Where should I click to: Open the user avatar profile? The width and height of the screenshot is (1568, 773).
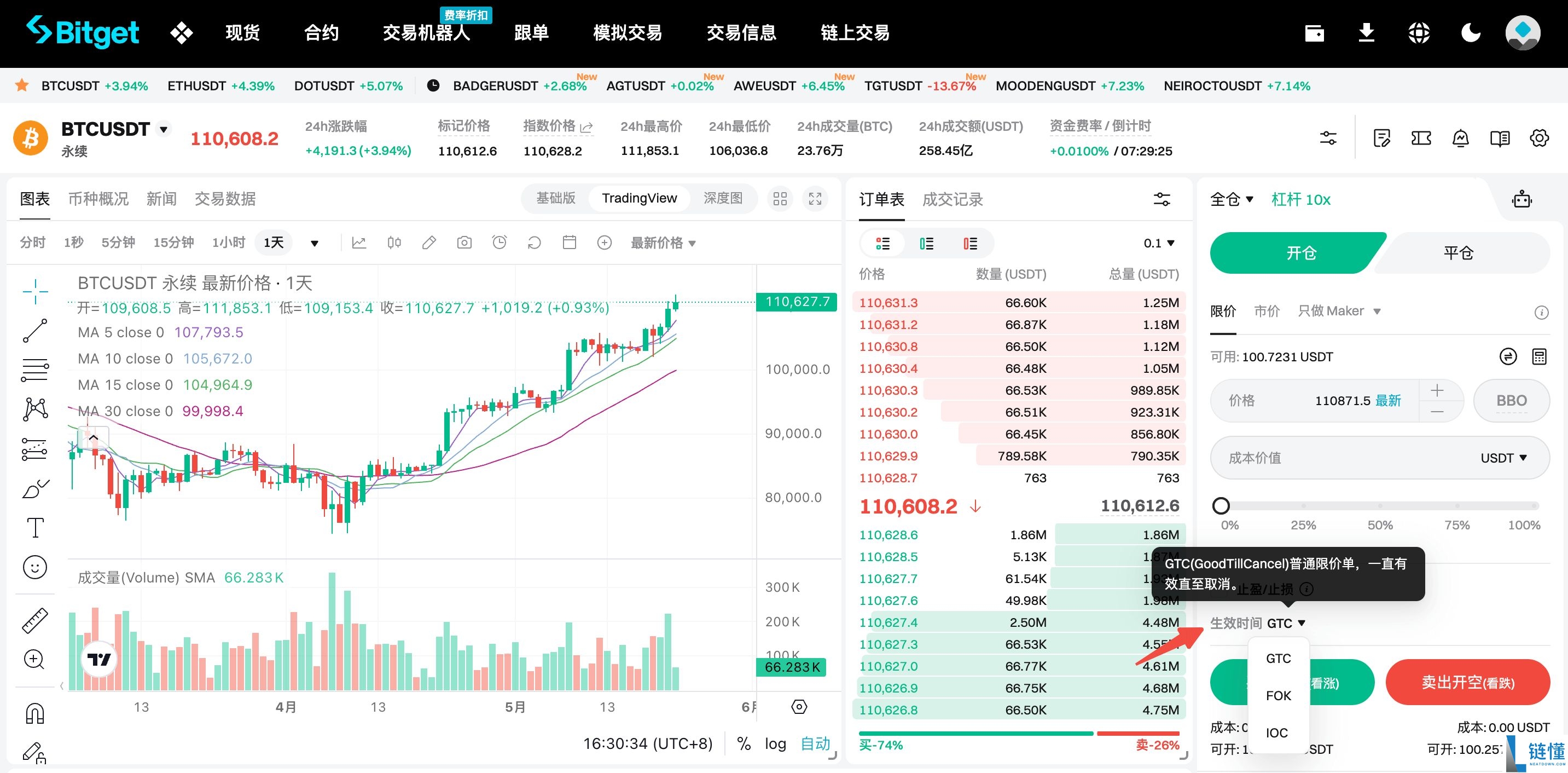point(1523,33)
